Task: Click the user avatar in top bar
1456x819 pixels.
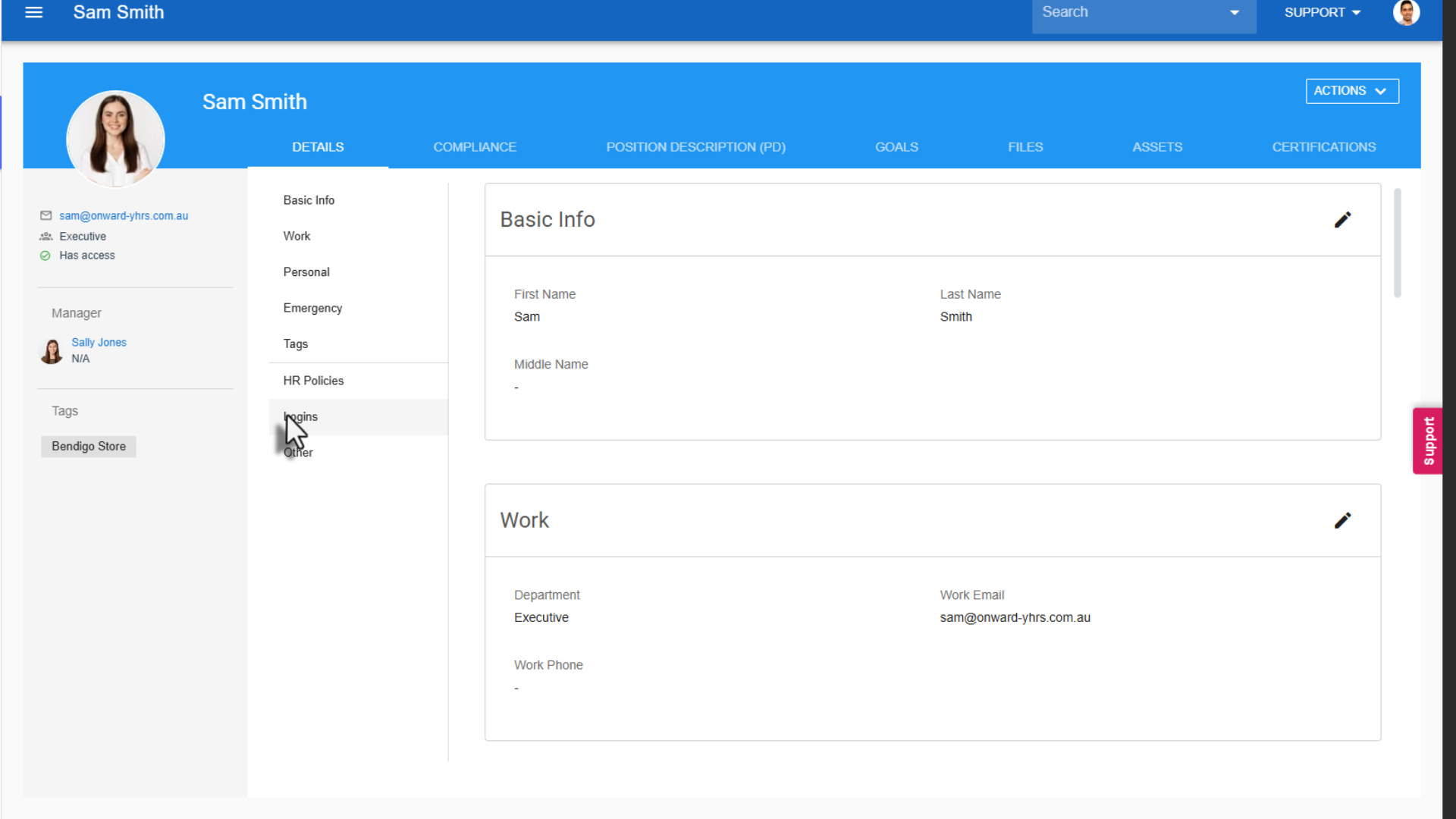Action: [1406, 13]
